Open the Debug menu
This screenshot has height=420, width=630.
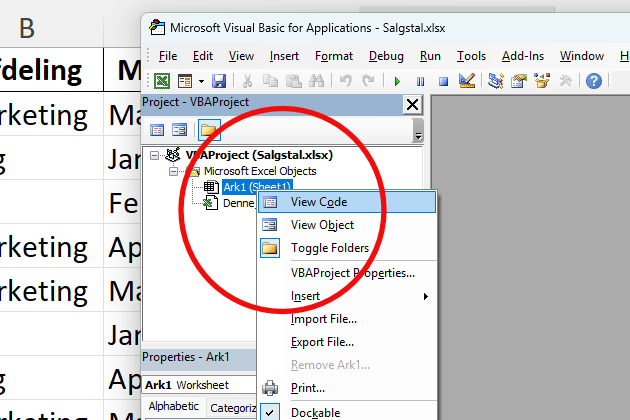(x=385, y=56)
